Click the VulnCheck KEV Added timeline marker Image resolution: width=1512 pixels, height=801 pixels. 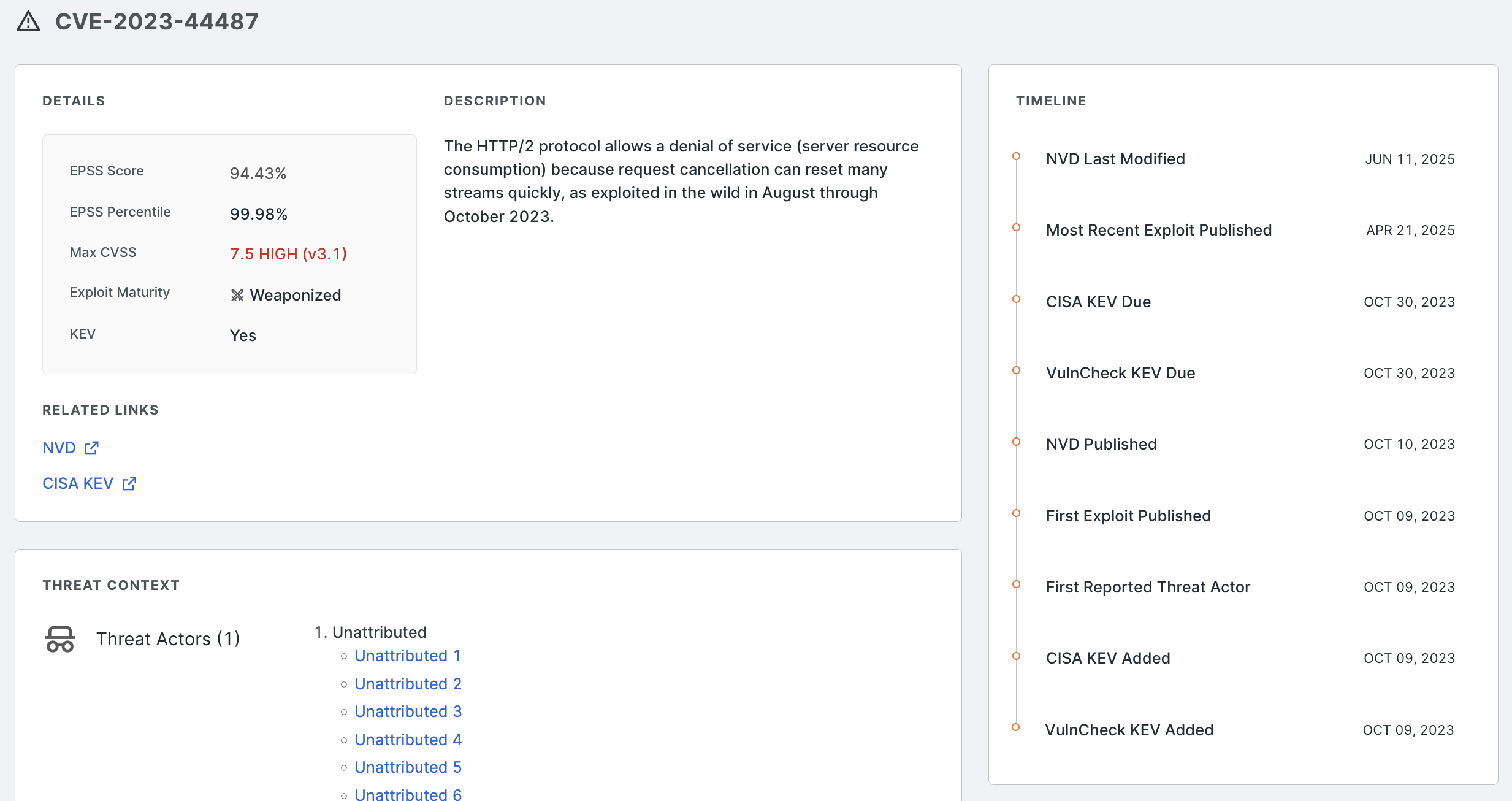[x=1015, y=727]
